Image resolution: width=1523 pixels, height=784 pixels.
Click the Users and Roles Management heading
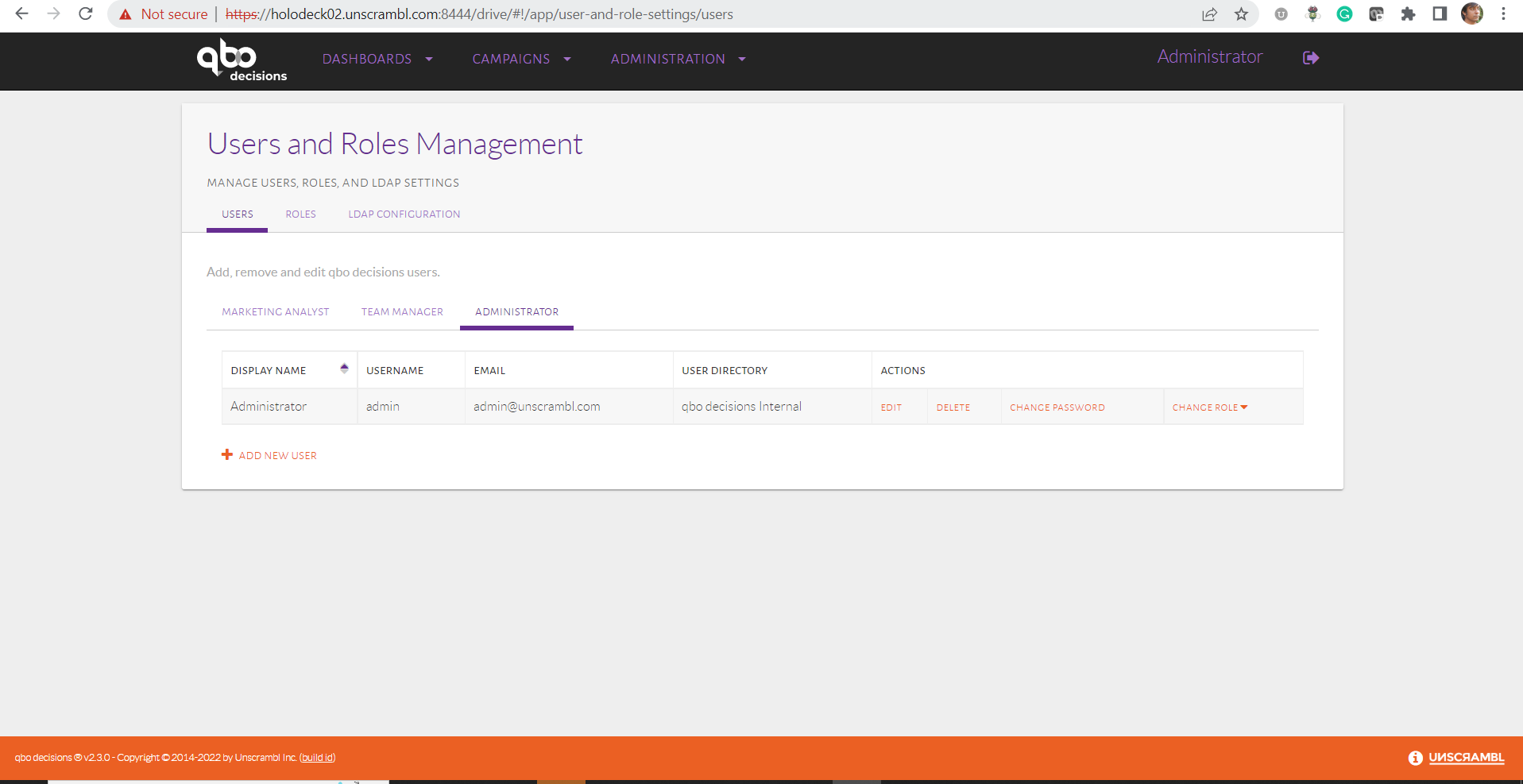pyautogui.click(x=395, y=144)
